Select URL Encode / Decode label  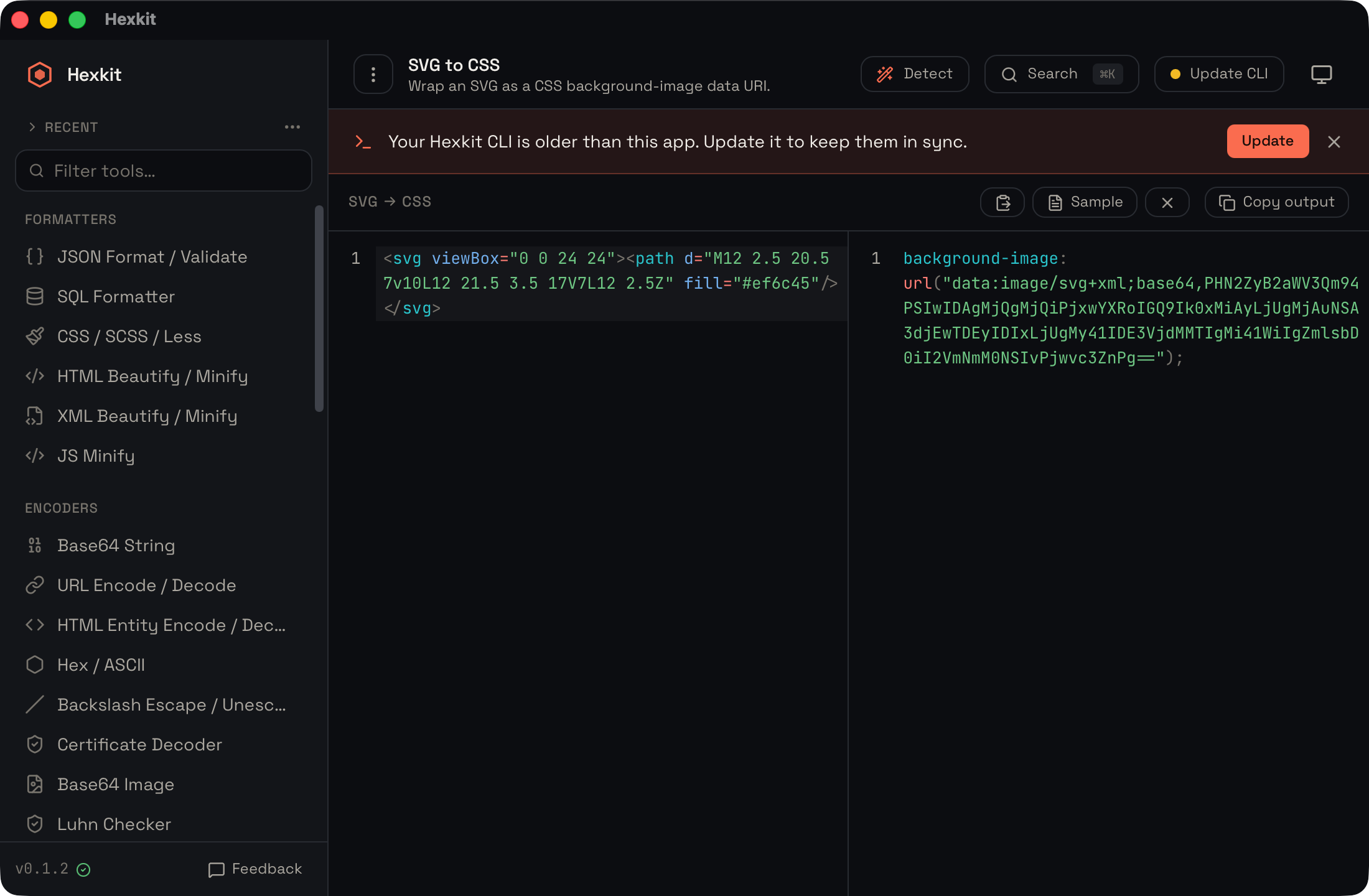146,586
